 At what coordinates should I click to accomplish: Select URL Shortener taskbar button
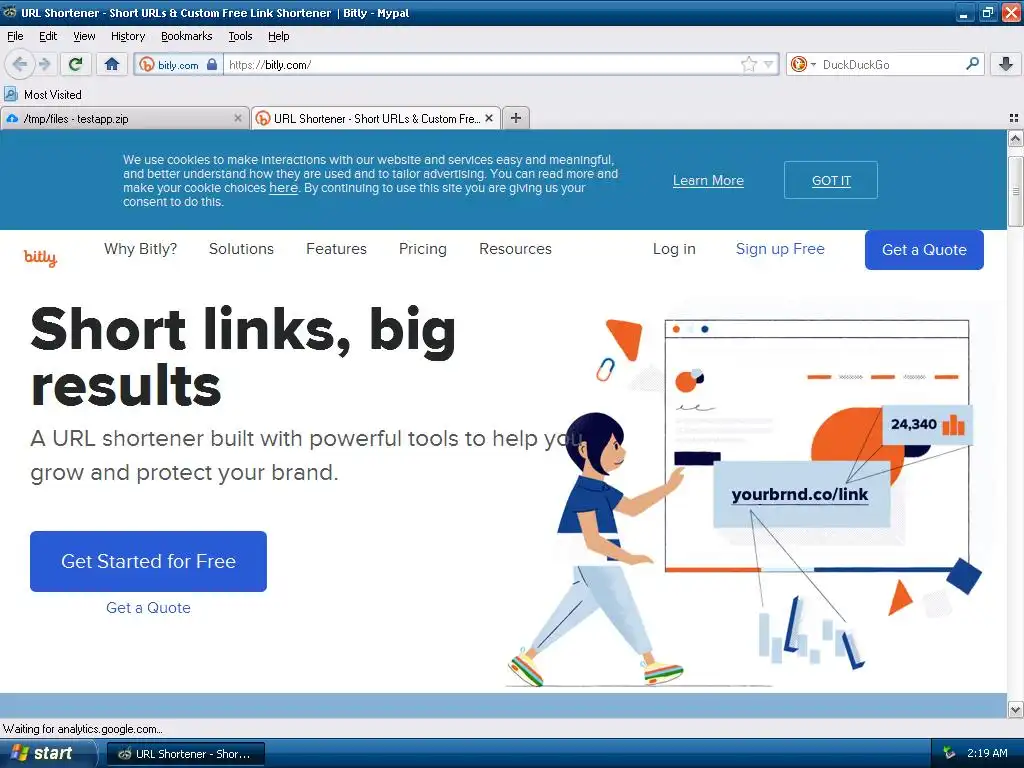[x=186, y=754]
